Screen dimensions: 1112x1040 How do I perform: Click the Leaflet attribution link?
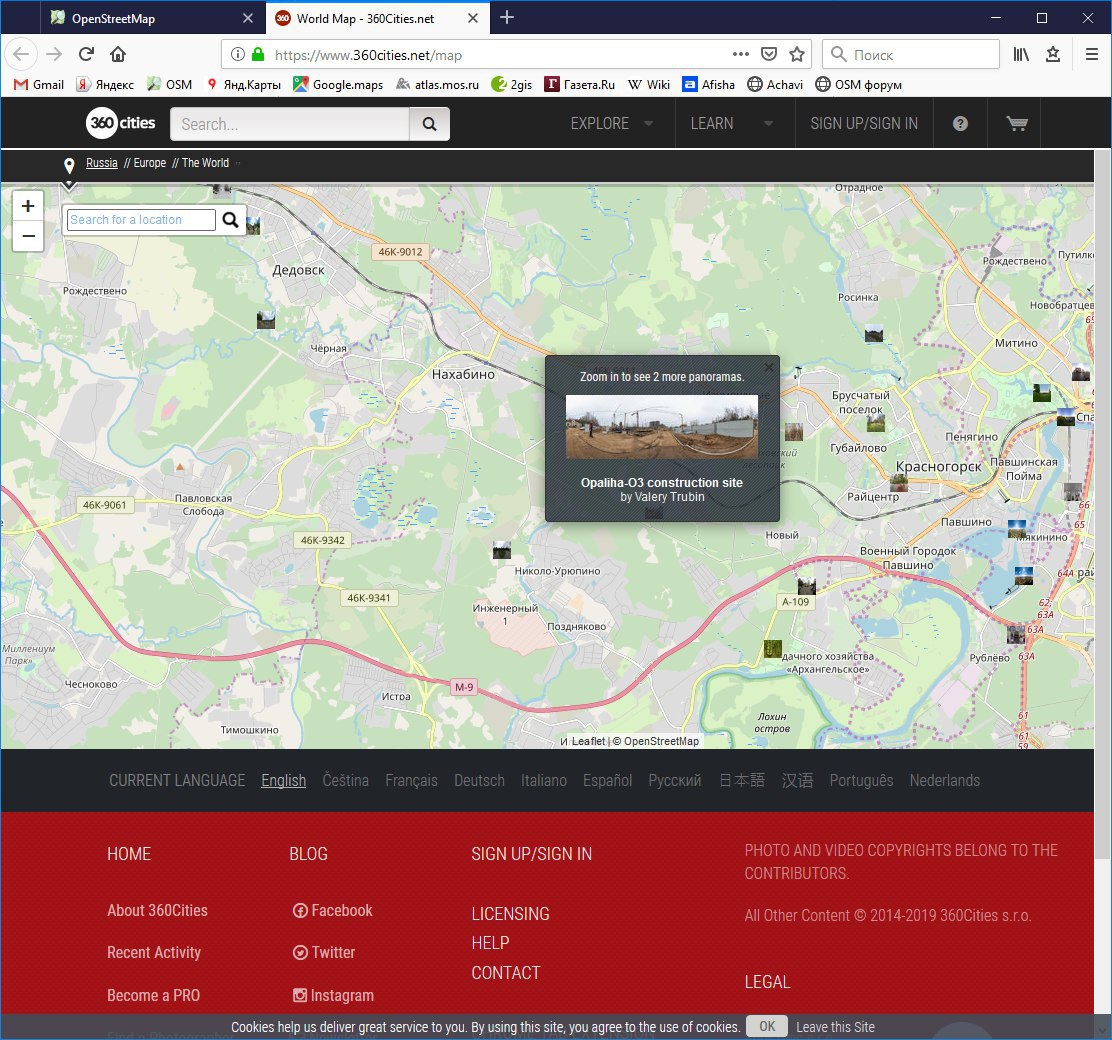click(589, 741)
